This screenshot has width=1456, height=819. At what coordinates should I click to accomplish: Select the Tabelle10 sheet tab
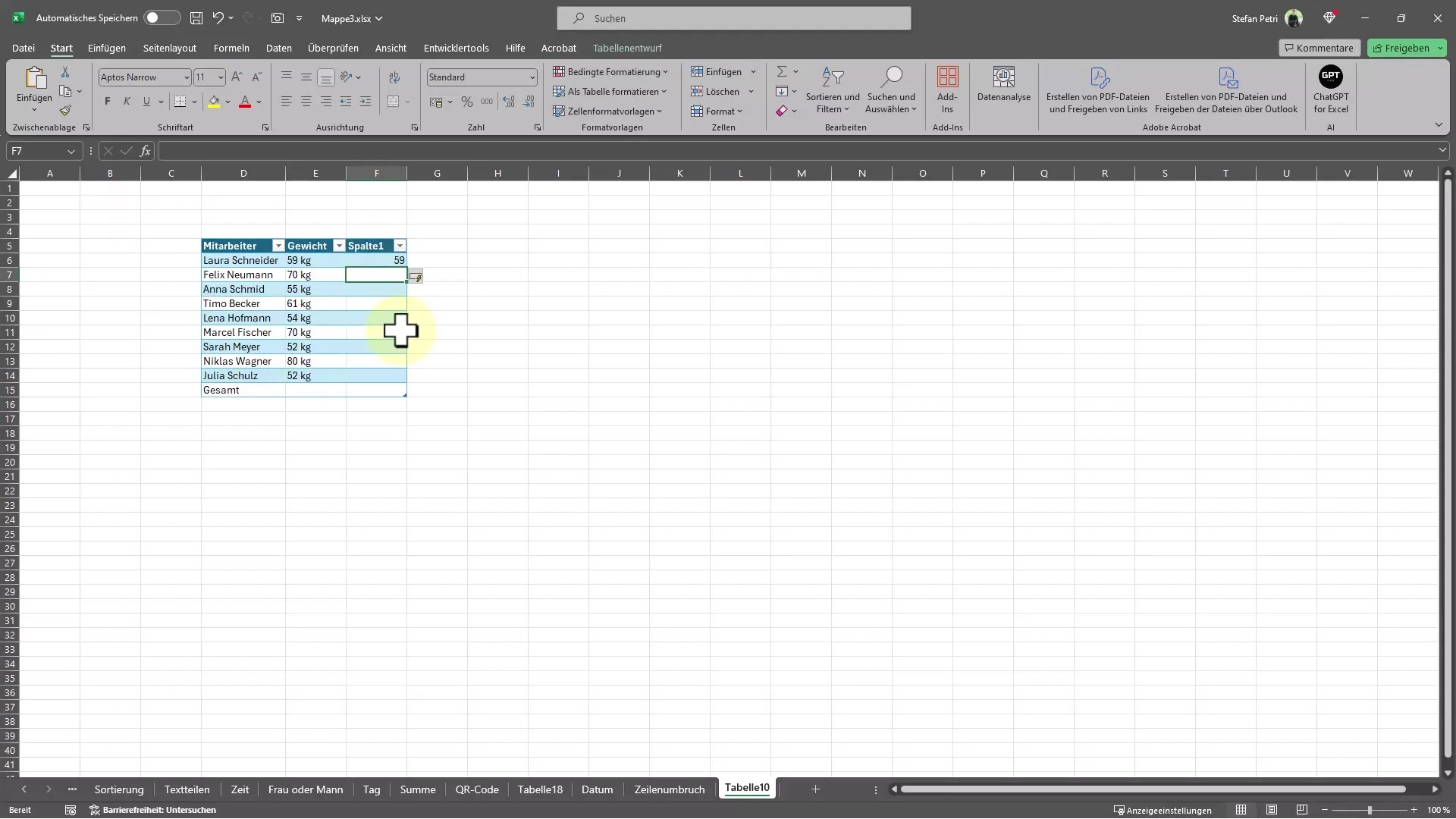click(747, 788)
